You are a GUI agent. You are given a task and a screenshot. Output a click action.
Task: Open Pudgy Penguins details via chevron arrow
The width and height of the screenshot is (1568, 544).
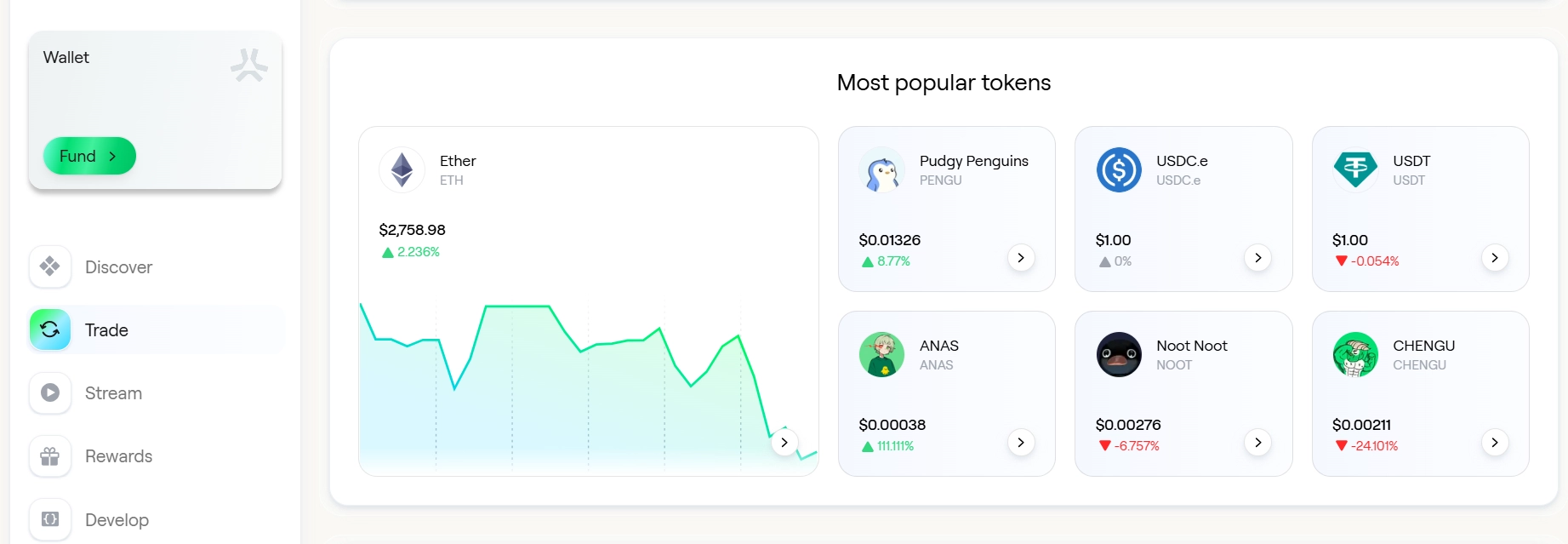[1021, 258]
